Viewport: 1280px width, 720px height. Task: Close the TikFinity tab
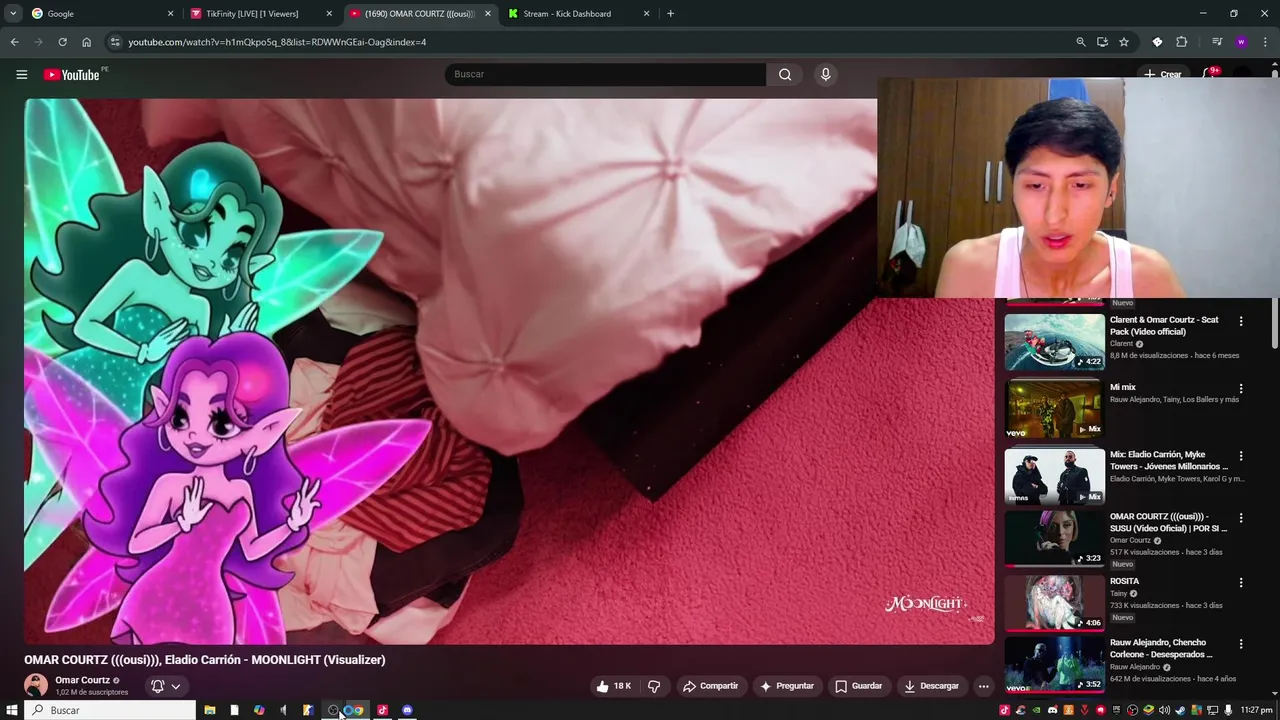(x=329, y=14)
